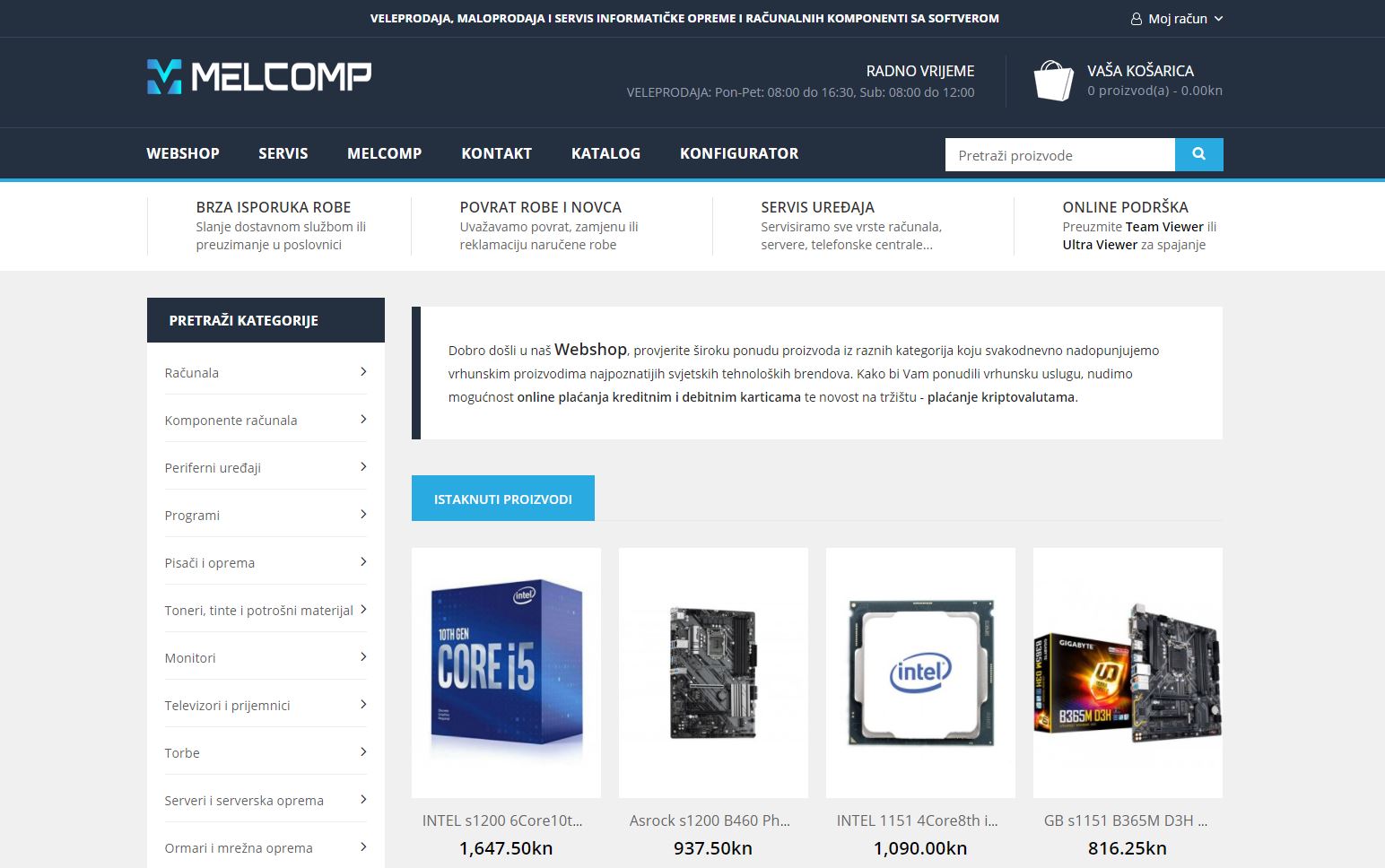Expand the Monitori category chevron
Viewport: 1385px width, 868px height.
[x=363, y=656]
